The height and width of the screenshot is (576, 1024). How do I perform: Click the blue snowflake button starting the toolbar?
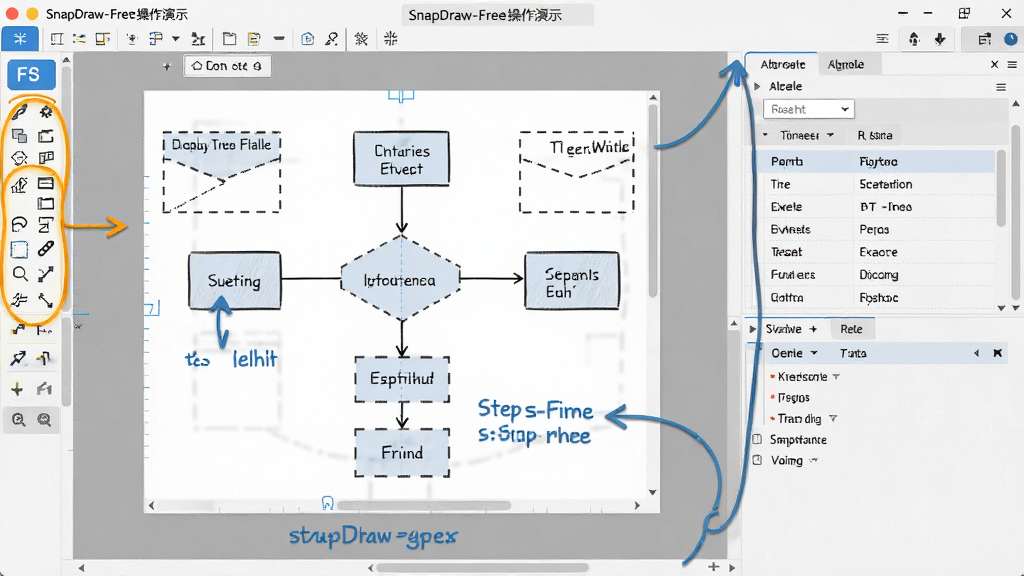pos(20,39)
